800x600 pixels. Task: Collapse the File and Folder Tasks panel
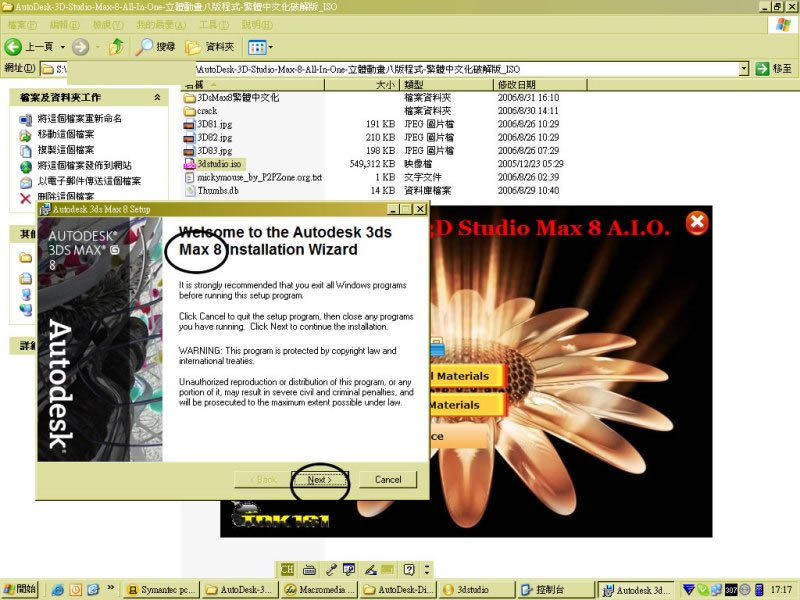[157, 97]
